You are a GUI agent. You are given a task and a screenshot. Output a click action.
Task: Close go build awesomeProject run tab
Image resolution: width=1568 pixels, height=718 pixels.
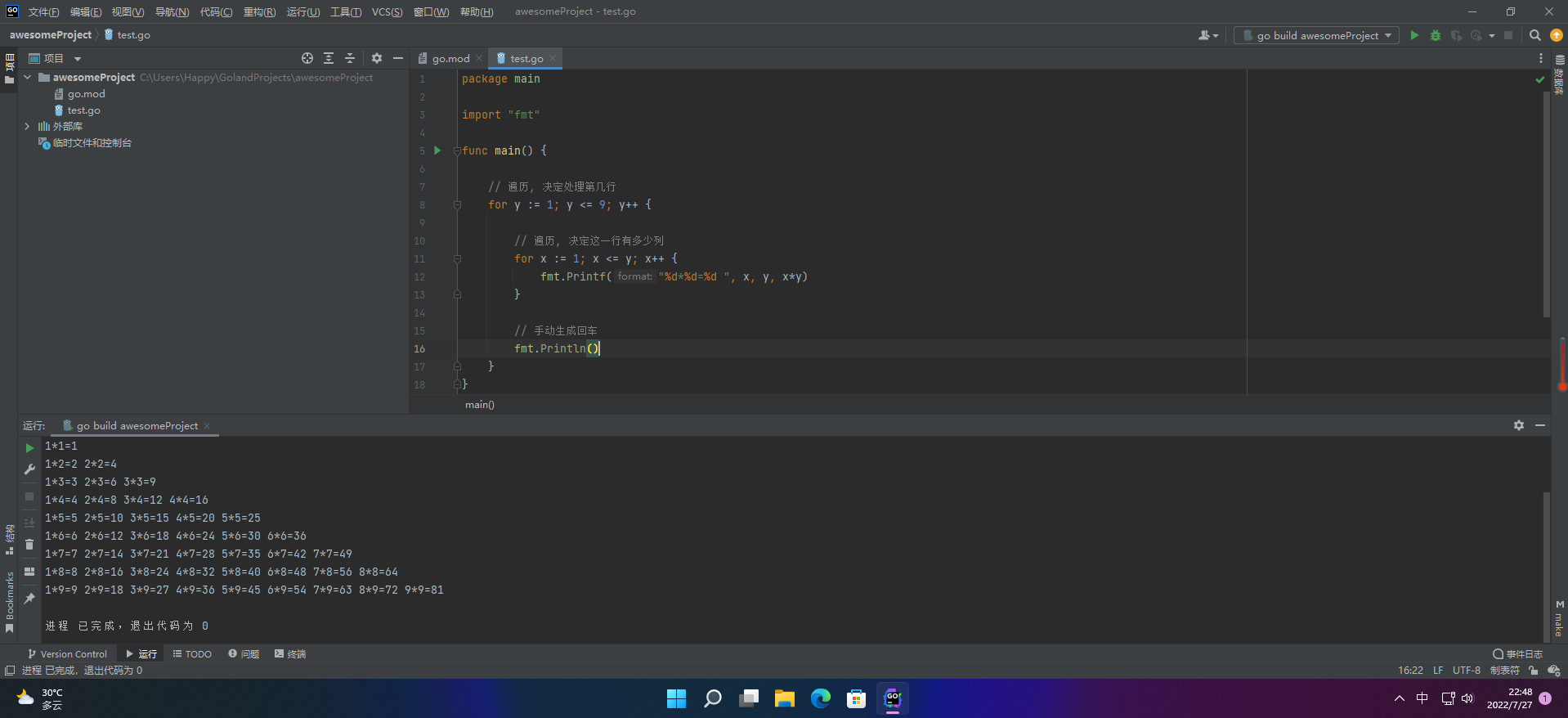pyautogui.click(x=207, y=426)
